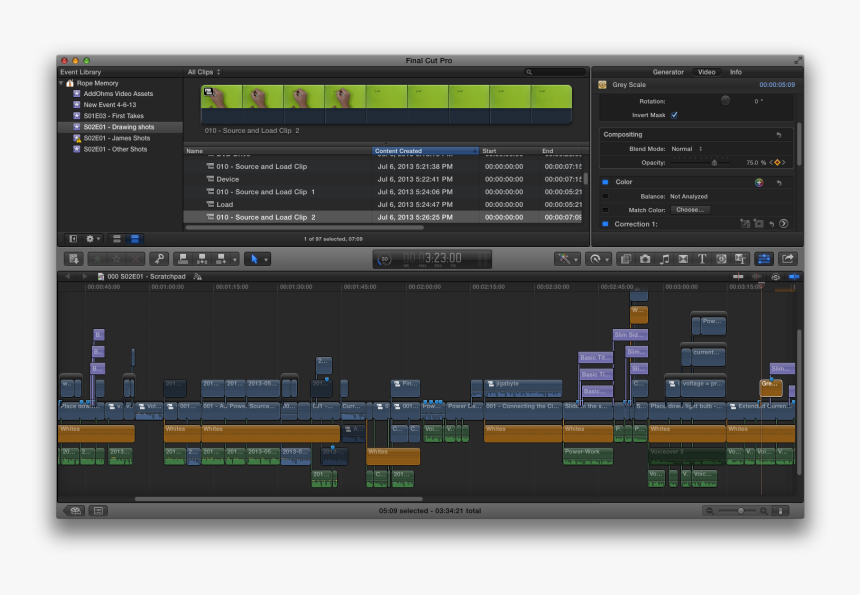Open the retime speed menu
The width and height of the screenshot is (860, 595).
click(x=598, y=259)
